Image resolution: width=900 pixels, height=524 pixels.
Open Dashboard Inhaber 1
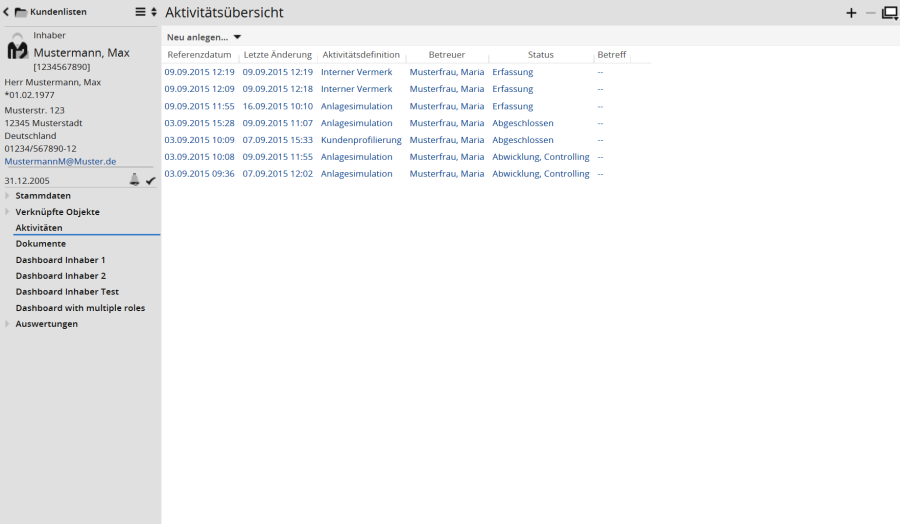tap(60, 260)
